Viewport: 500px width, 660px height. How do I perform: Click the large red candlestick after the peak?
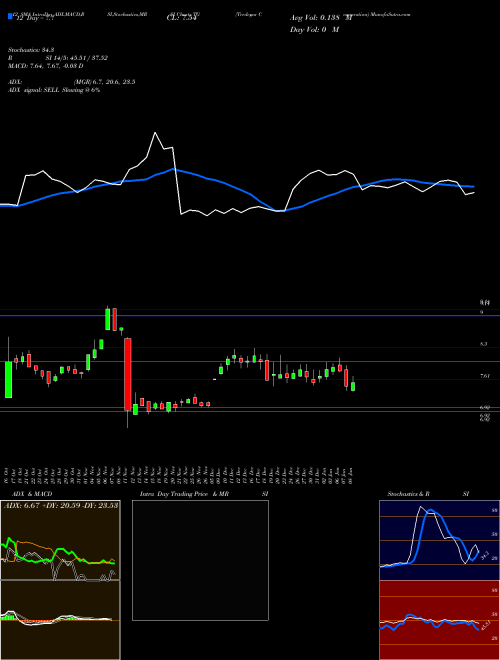(128, 374)
